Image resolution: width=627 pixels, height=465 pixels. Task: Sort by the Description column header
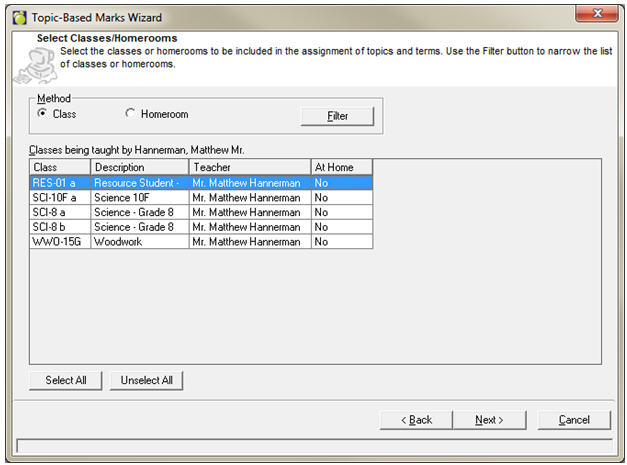pyautogui.click(x=138, y=167)
